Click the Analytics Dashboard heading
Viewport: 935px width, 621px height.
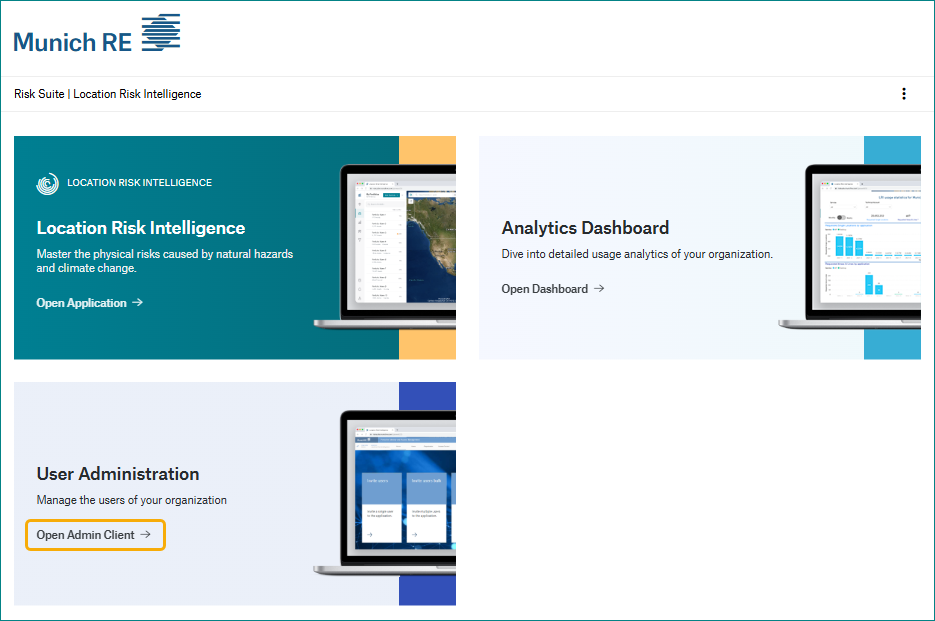click(585, 228)
